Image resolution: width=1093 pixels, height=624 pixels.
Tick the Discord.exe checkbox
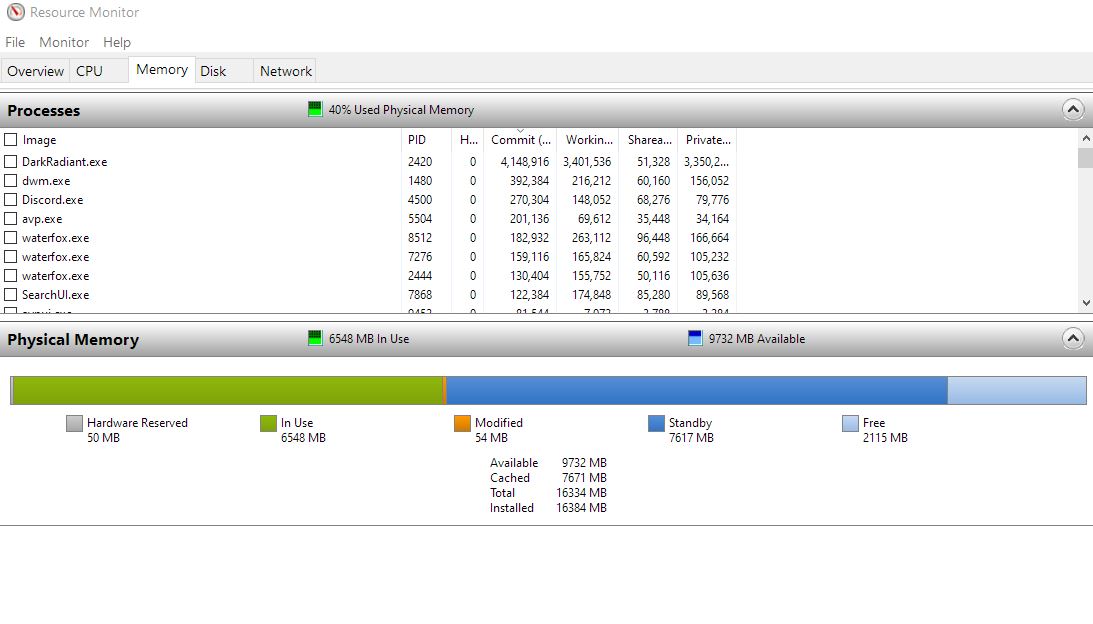11,199
